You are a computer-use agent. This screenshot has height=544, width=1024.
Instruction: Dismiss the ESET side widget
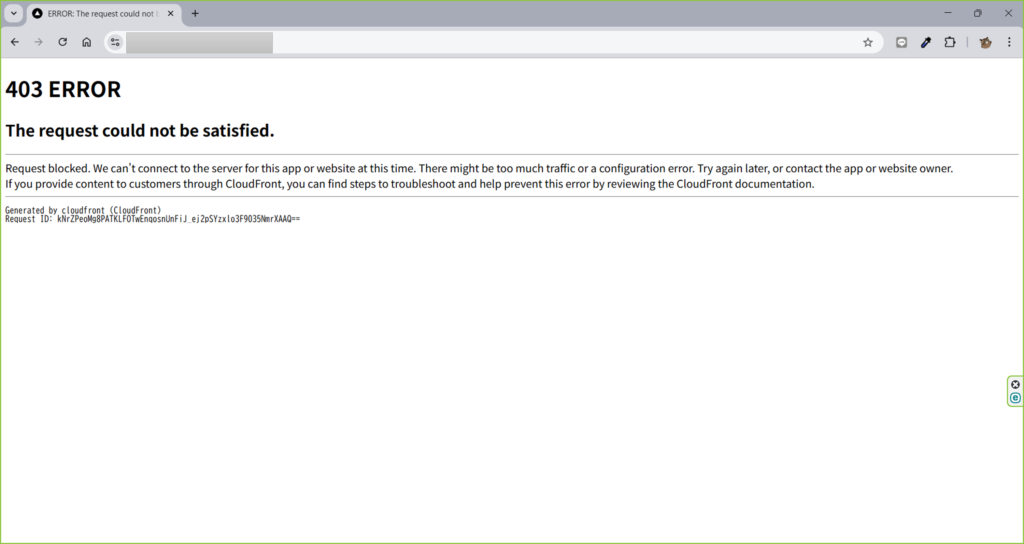click(x=1015, y=384)
